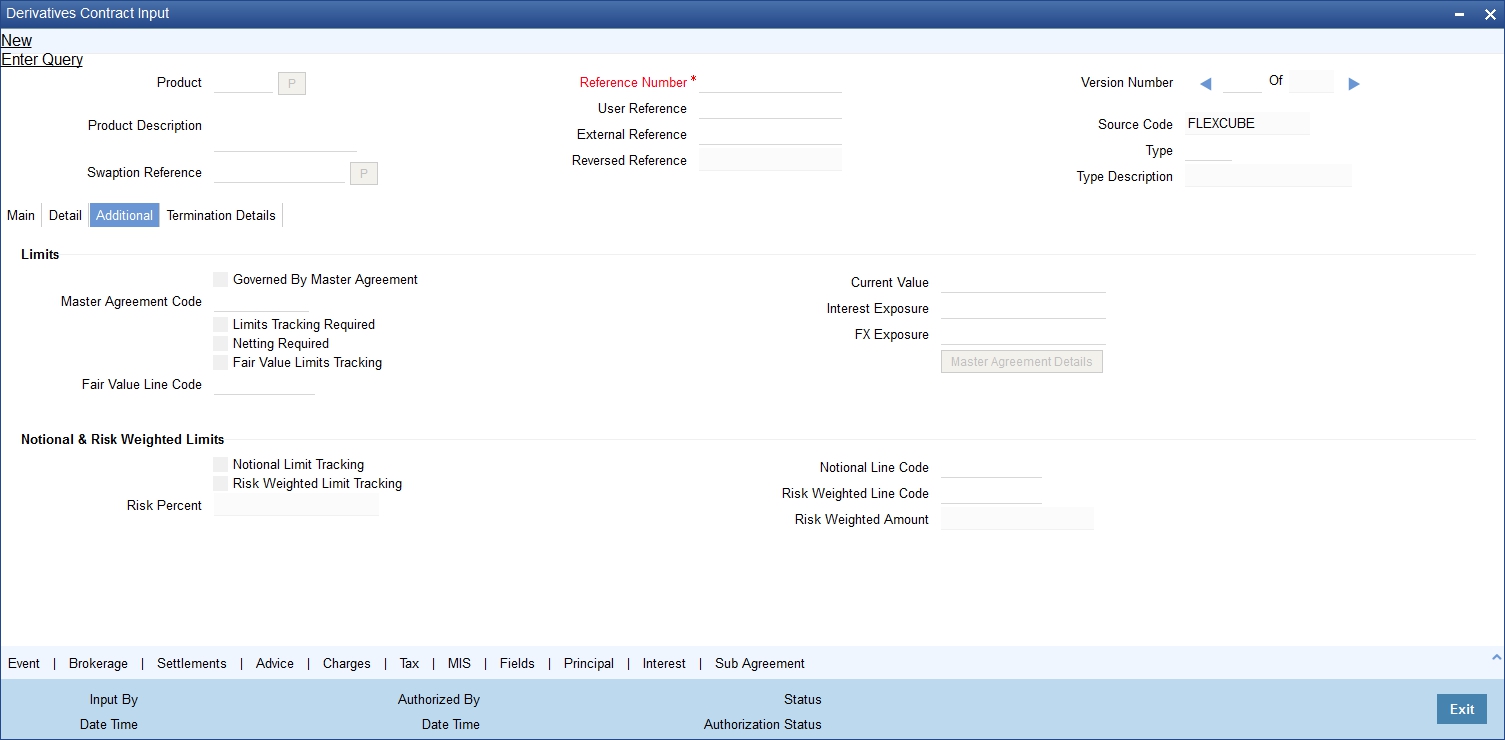The image size is (1505, 740).
Task: Click the Source Code field showing FLEXCUBE
Action: click(x=1247, y=125)
